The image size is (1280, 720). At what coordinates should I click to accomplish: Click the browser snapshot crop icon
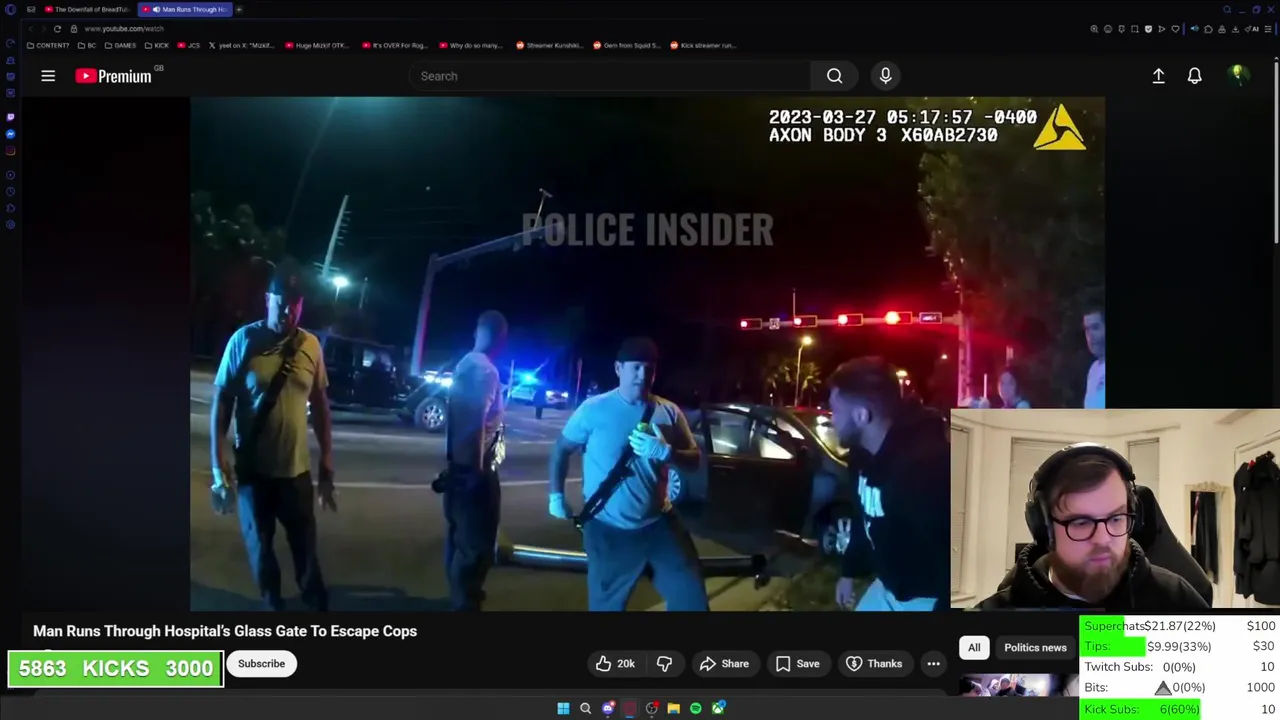pyautogui.click(x=1135, y=29)
